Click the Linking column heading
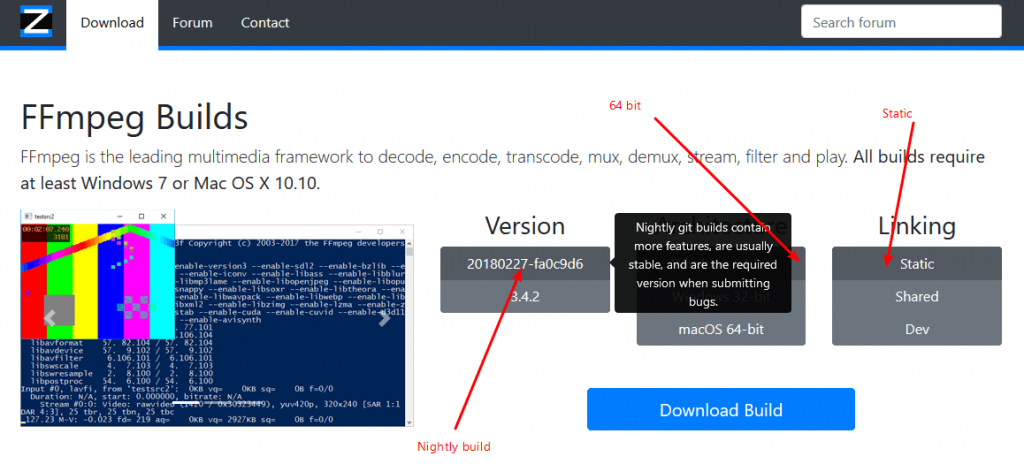Viewport: 1024px width, 464px height. tap(917, 225)
